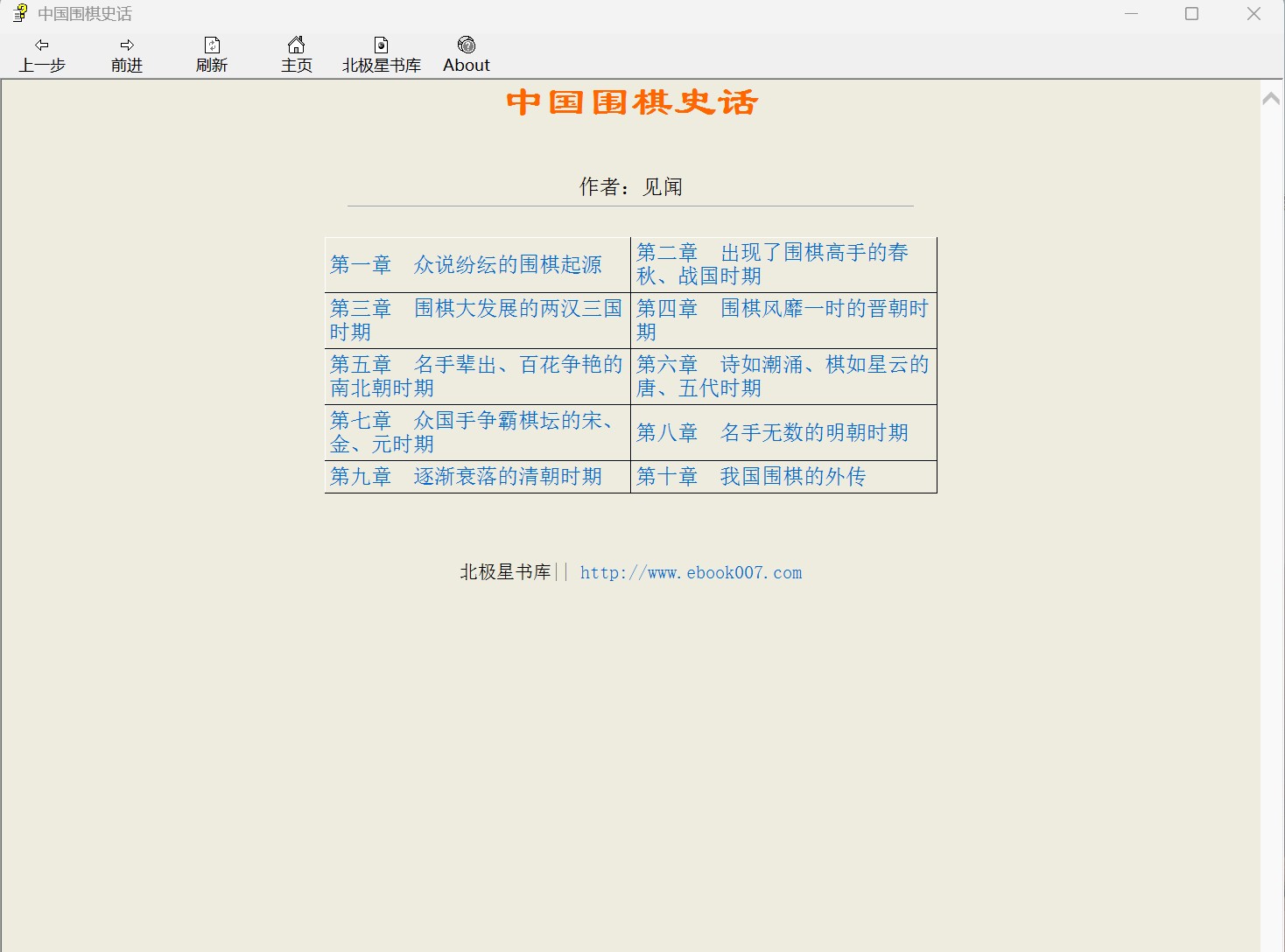Click the 北极星书库 footer text

click(x=505, y=572)
